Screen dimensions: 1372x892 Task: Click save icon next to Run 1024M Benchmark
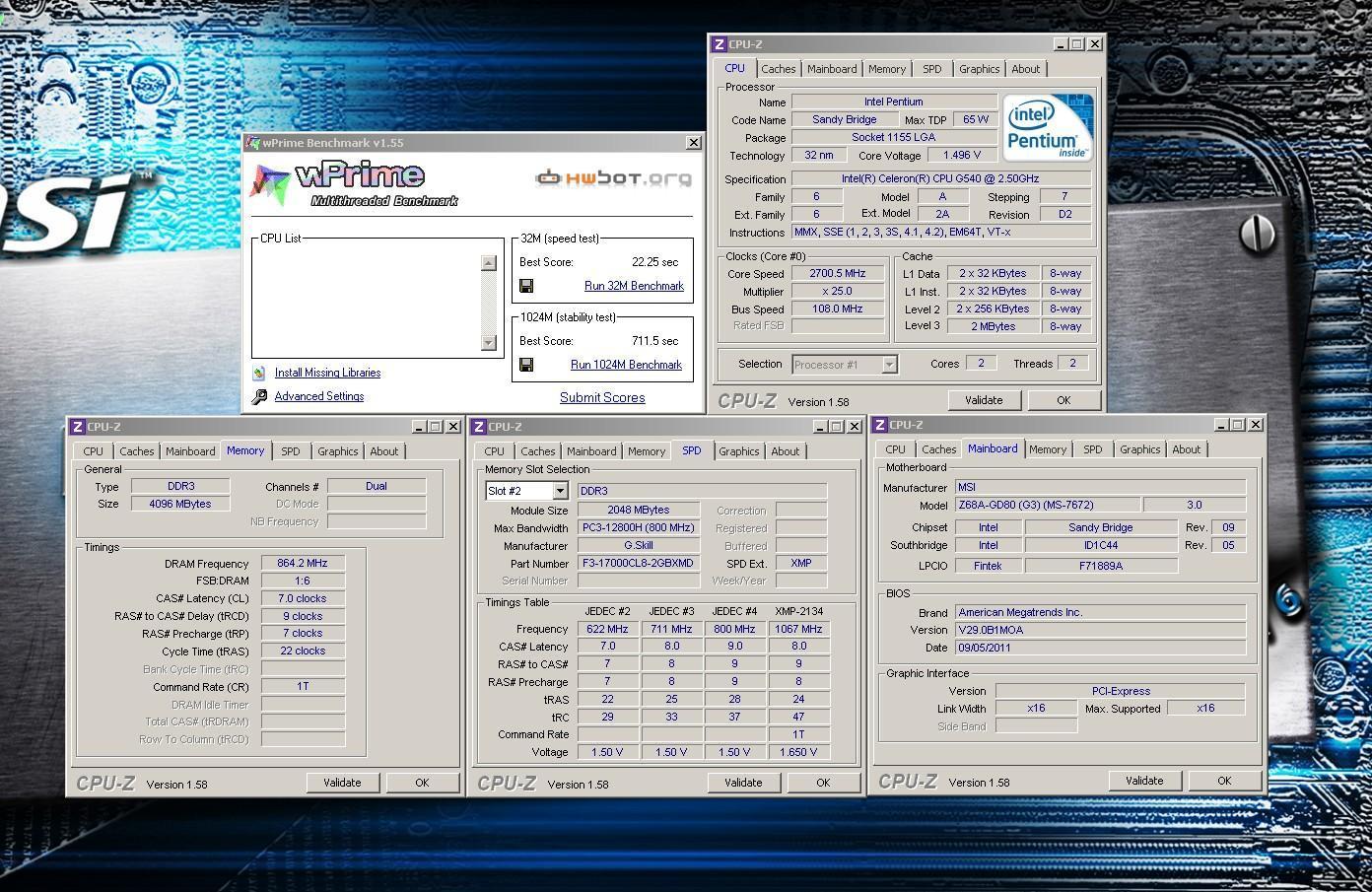click(526, 365)
